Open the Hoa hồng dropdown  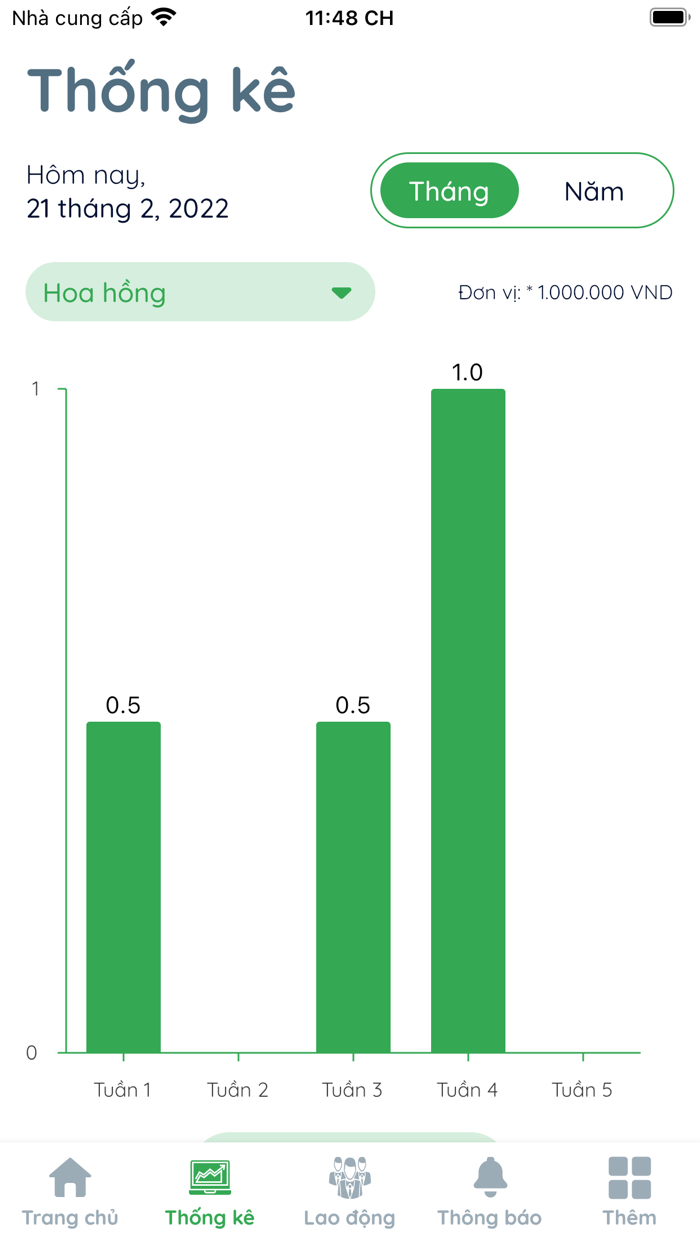click(199, 293)
